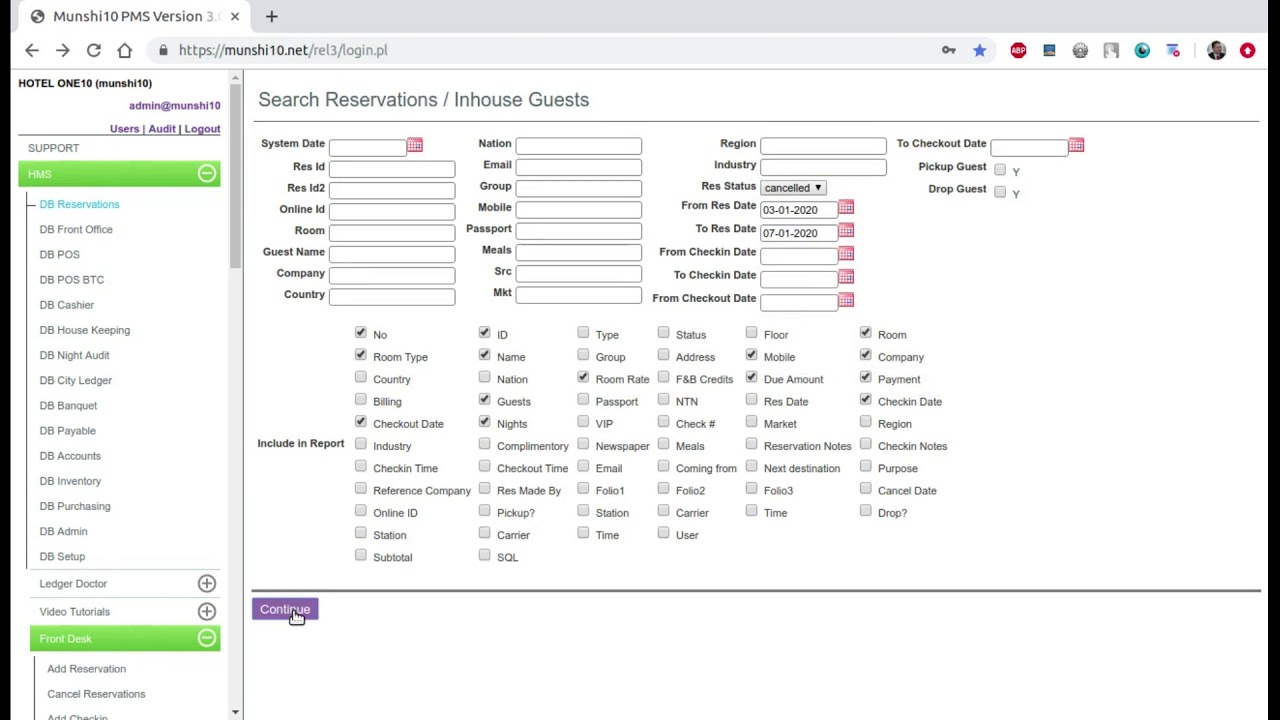Click the browser home icon
1280x720 pixels.
(125, 50)
